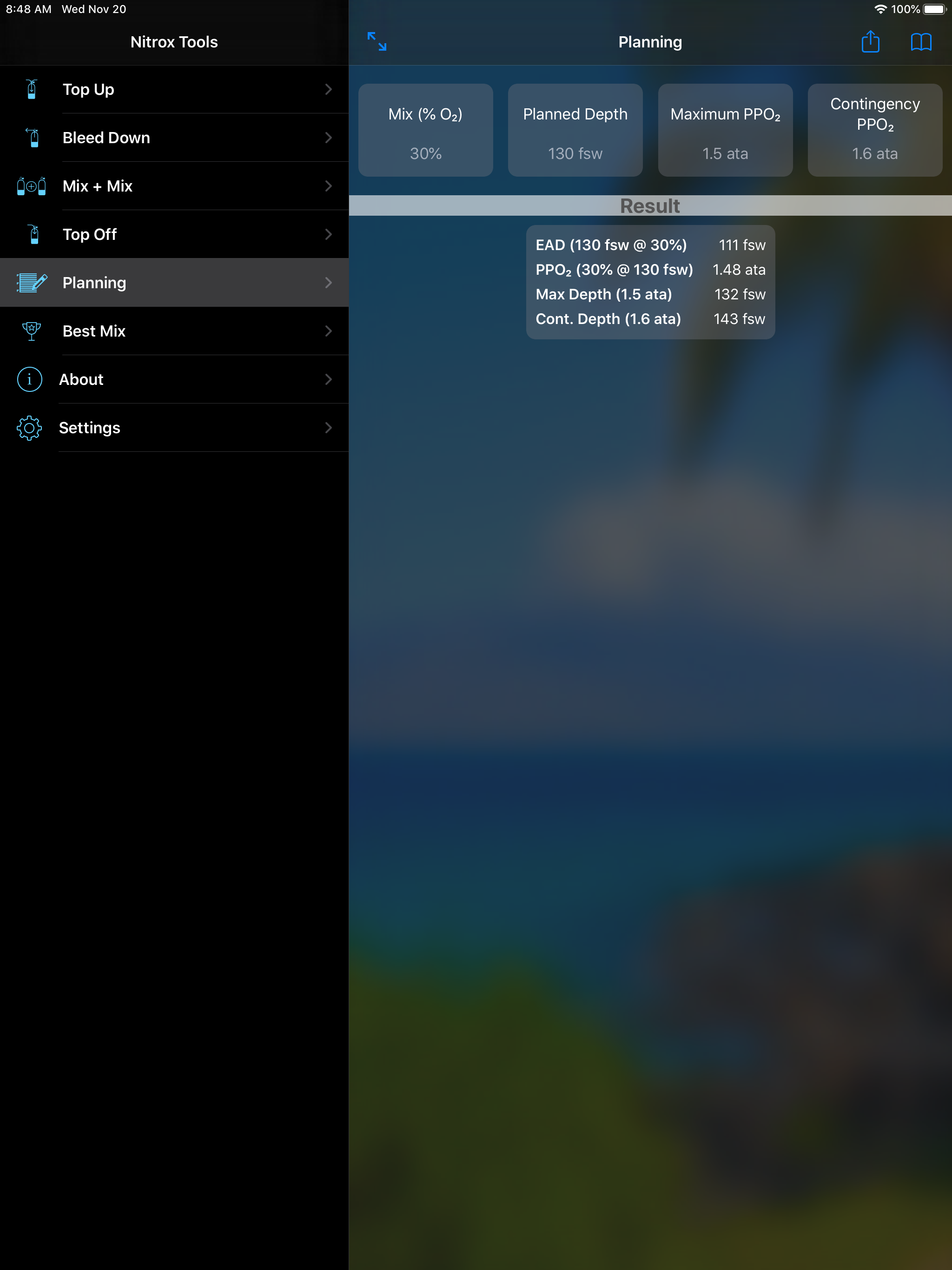Toggle full screen with expand arrows icon
The width and height of the screenshot is (952, 1270).
[x=377, y=41]
